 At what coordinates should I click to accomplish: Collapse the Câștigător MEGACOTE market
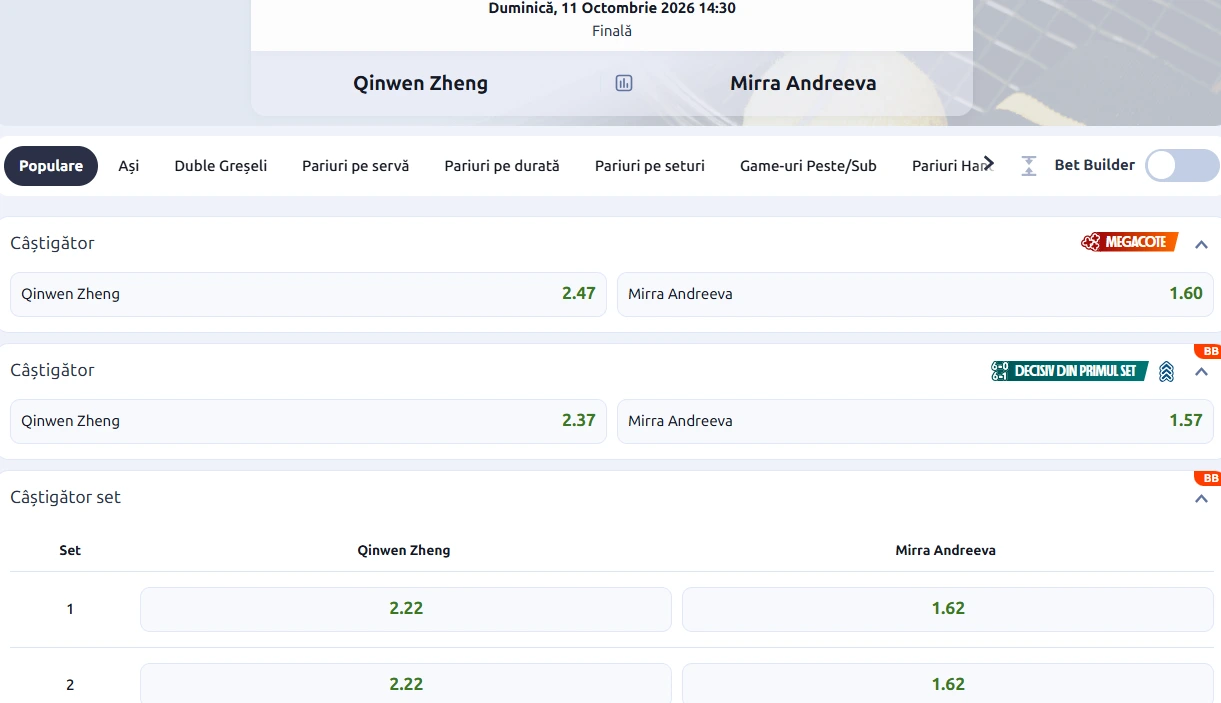click(x=1202, y=244)
